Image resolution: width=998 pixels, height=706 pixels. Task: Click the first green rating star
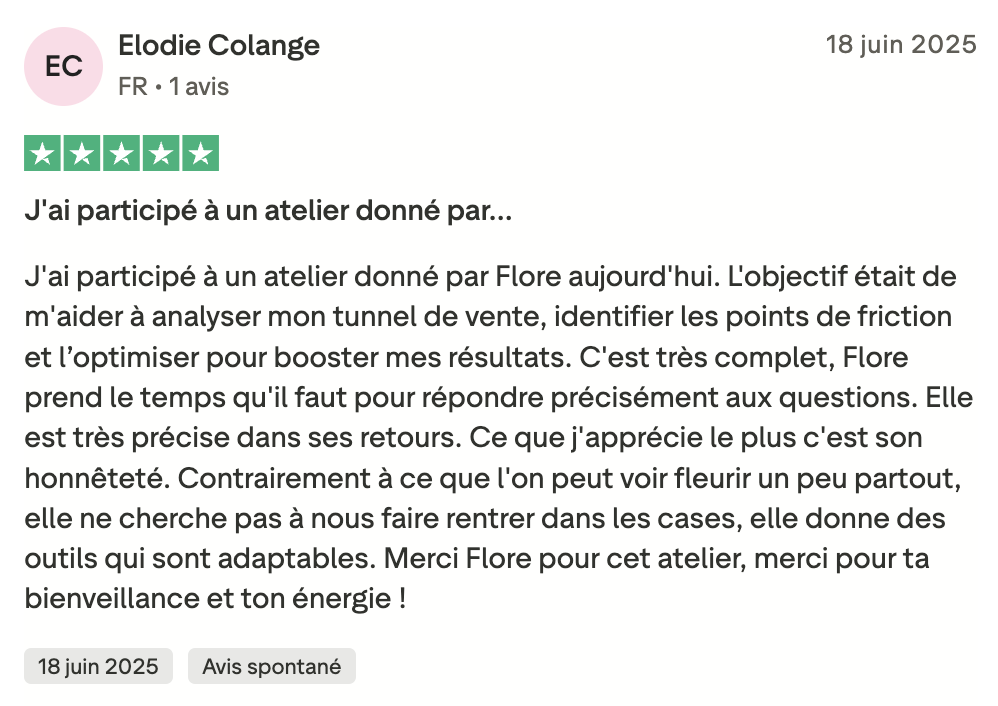tap(43, 153)
